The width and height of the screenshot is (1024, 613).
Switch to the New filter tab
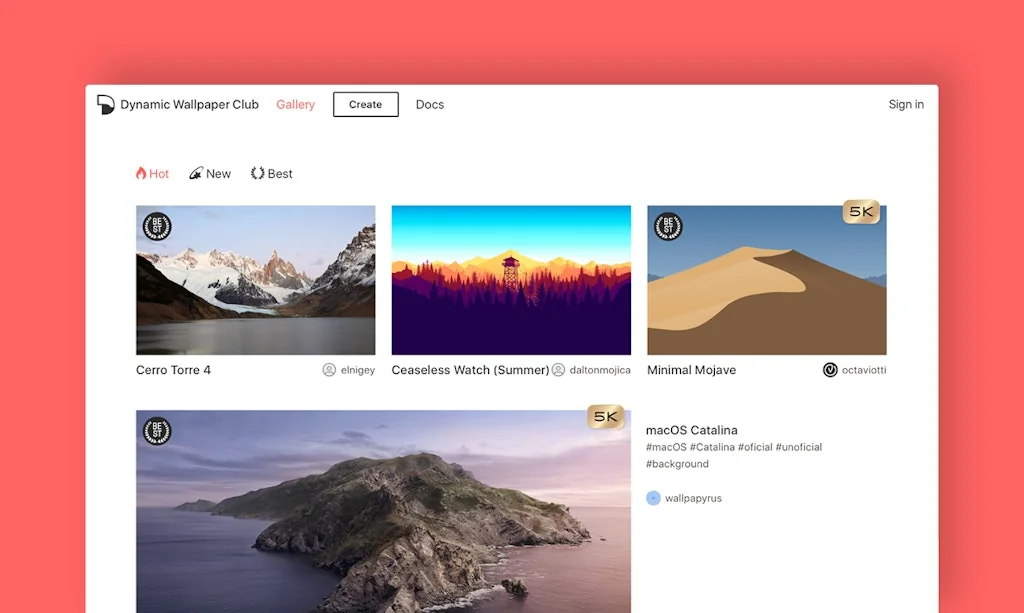pyautogui.click(x=210, y=173)
